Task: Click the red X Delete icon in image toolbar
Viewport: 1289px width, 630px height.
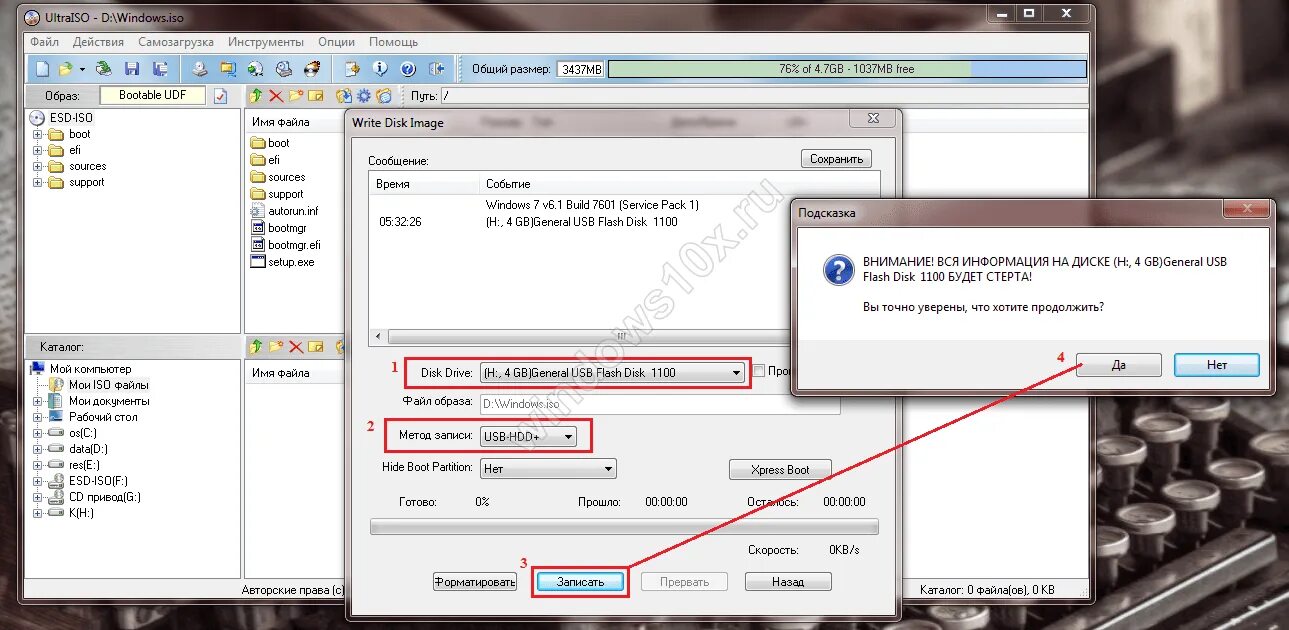Action: click(276, 96)
